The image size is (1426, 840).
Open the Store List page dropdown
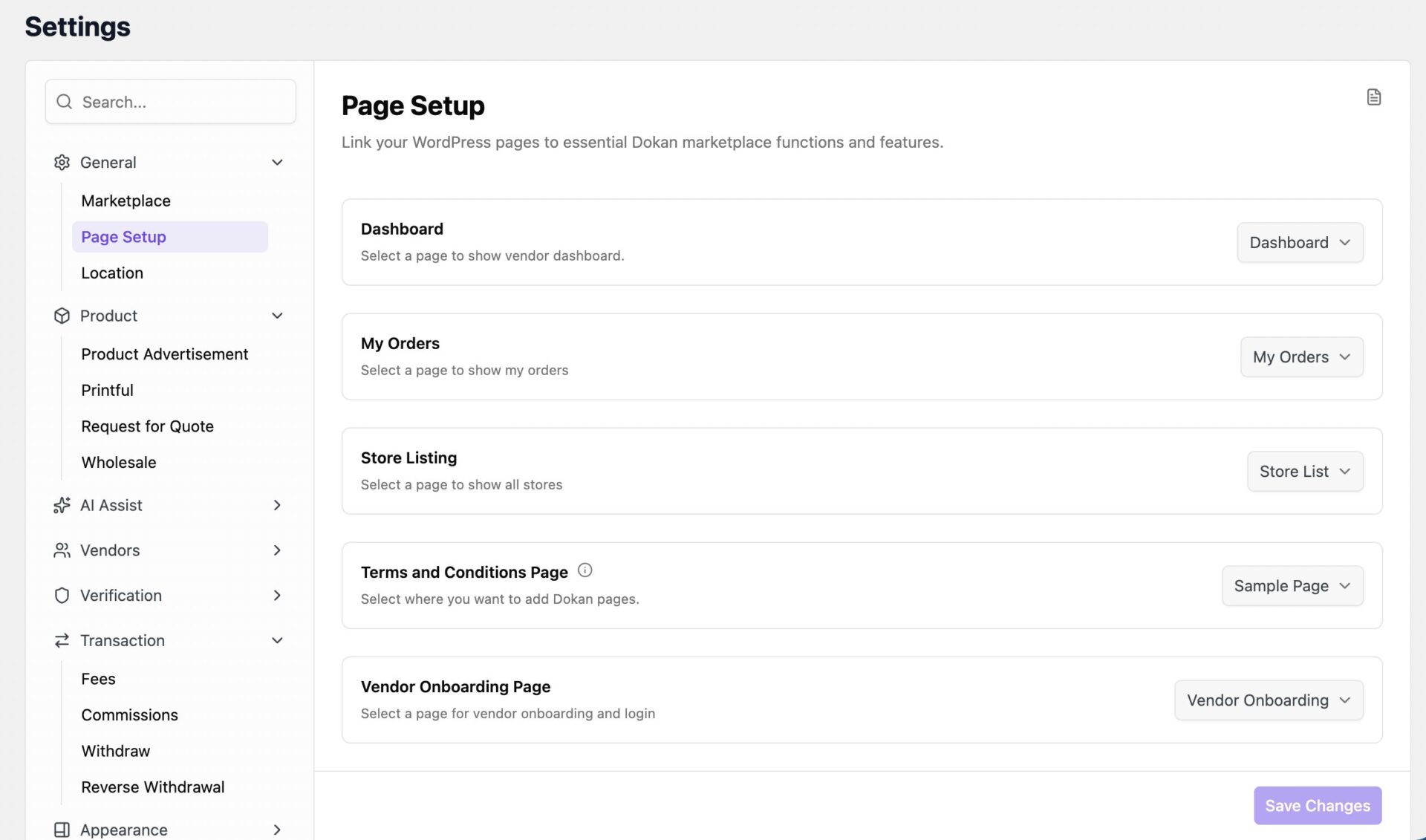[x=1305, y=471]
